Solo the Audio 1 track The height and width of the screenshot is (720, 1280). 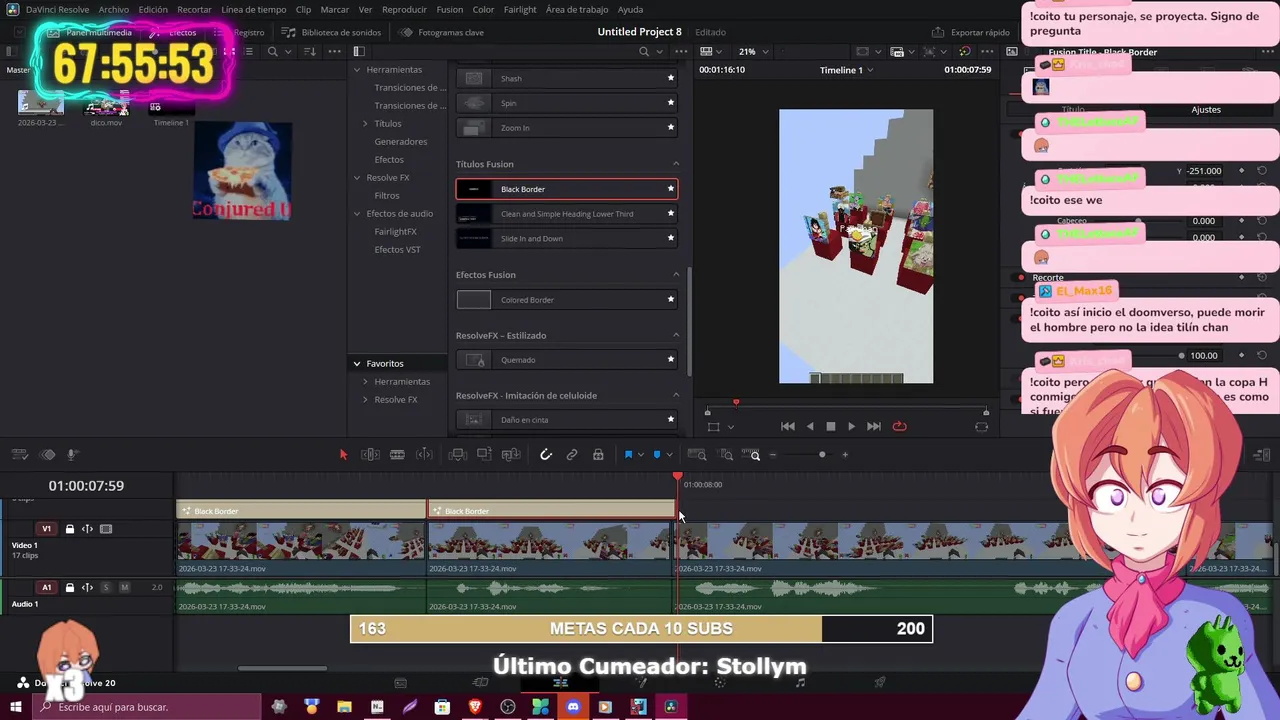[106, 588]
